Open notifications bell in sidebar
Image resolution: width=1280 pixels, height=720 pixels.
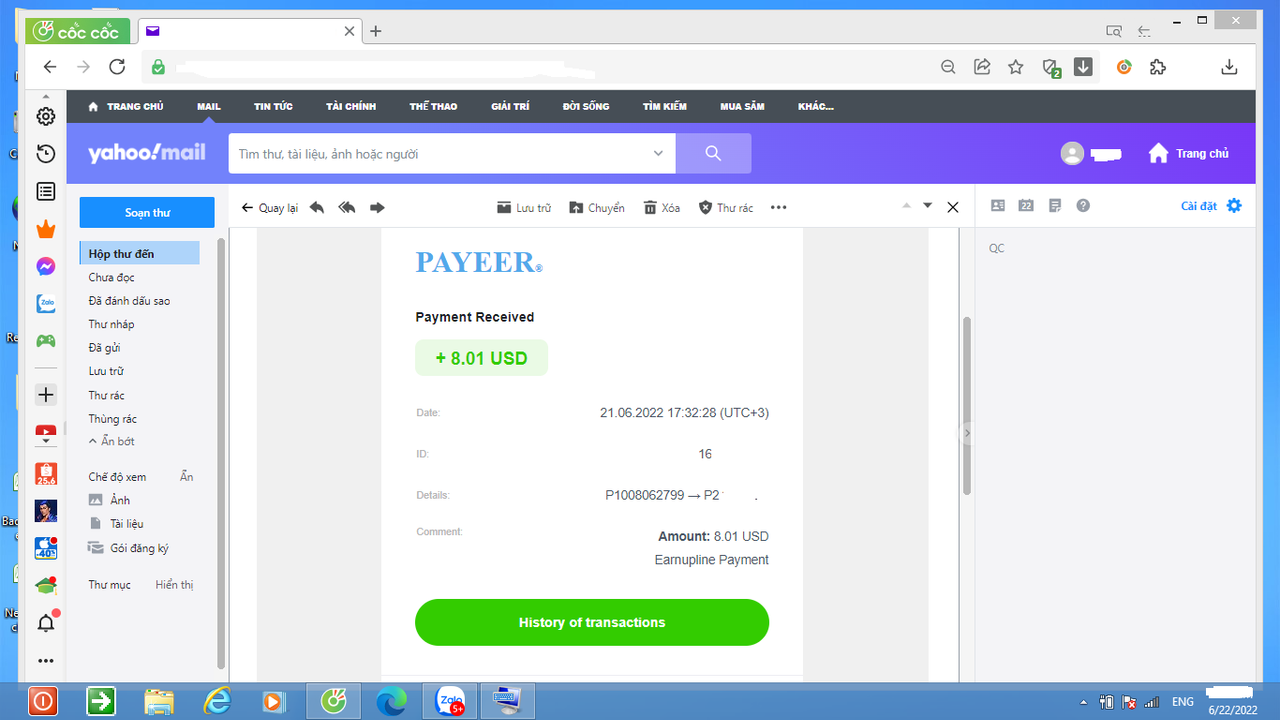[x=45, y=624]
